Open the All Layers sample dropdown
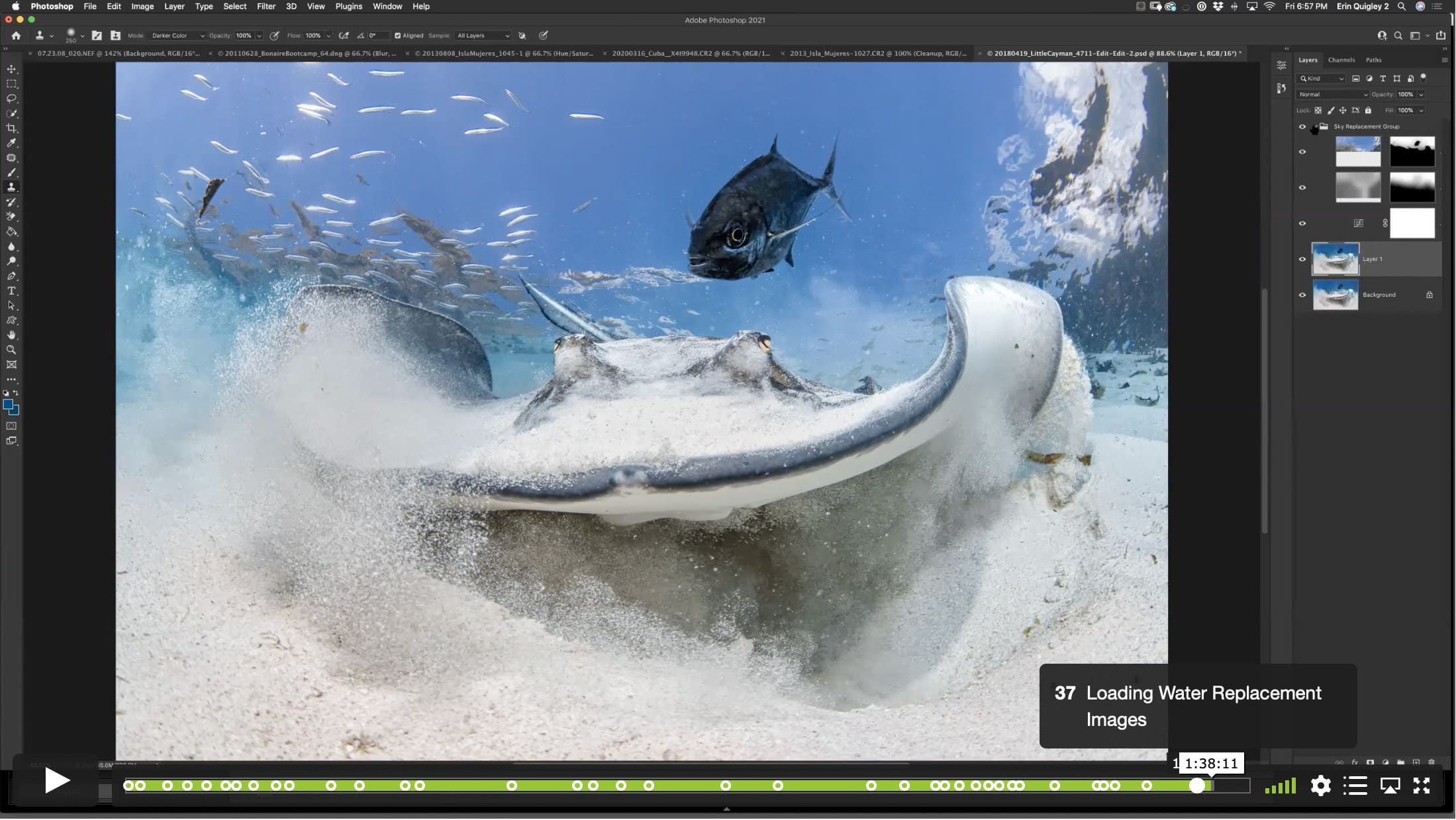 pos(483,36)
